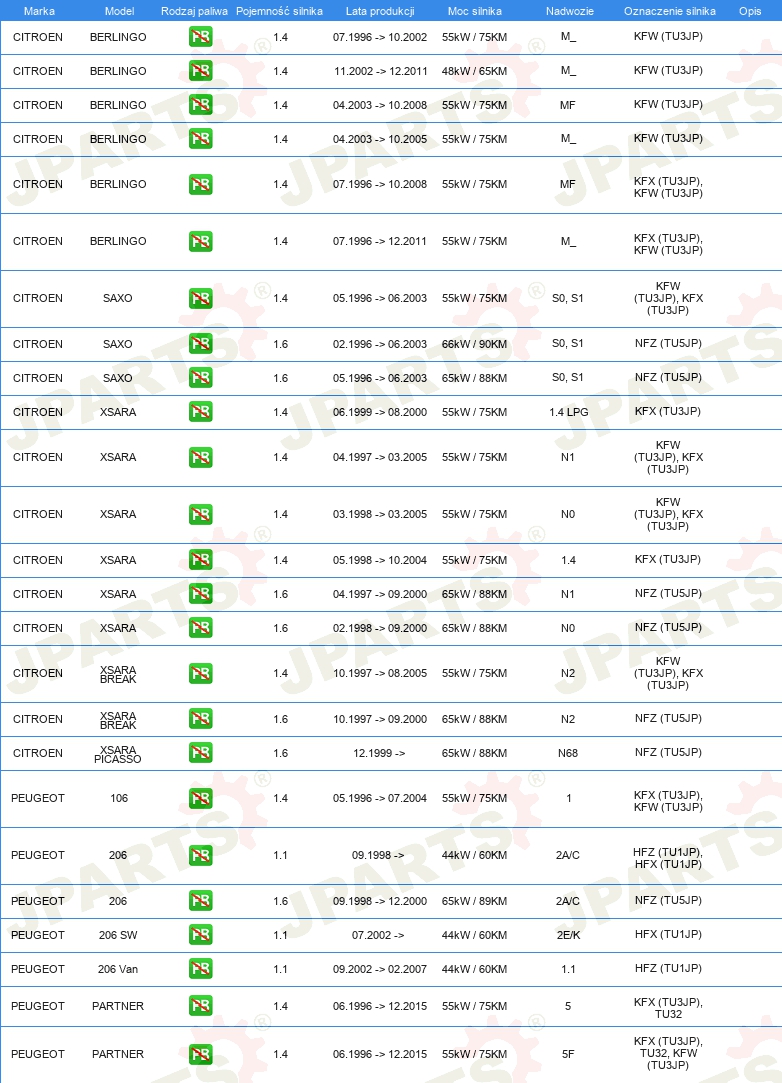This screenshot has width=782, height=1083.
Task: Select the 66kW / 90KM power cell
Action: click(x=475, y=344)
